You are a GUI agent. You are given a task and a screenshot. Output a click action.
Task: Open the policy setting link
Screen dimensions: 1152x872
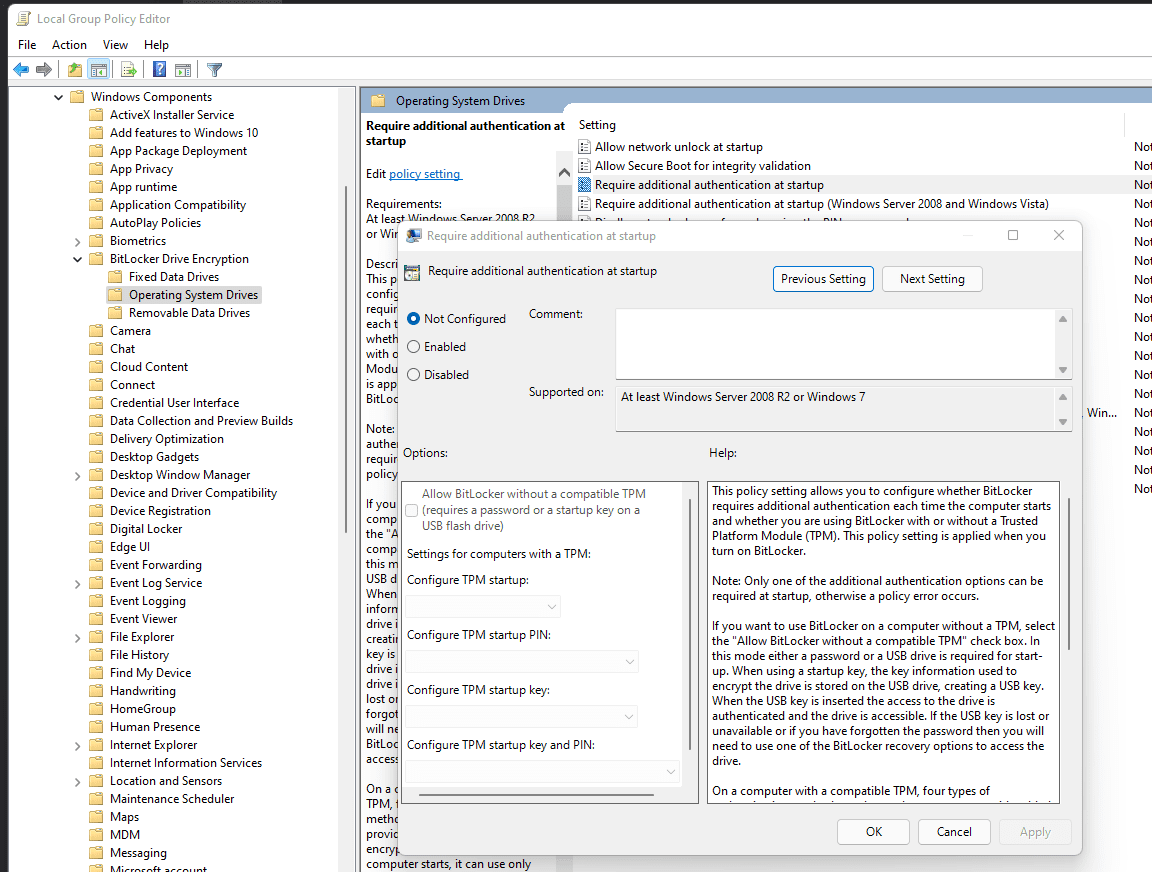[425, 174]
